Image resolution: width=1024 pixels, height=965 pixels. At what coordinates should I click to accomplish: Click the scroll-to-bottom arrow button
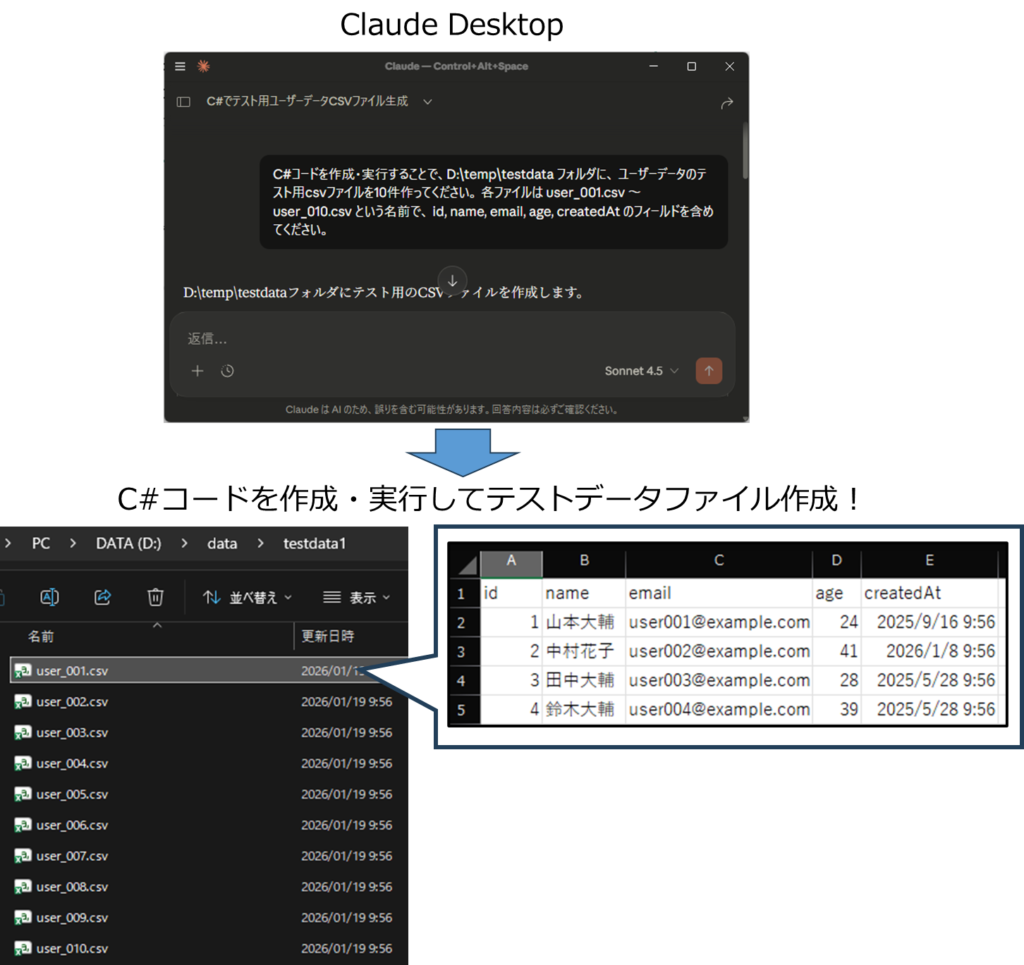tap(452, 281)
